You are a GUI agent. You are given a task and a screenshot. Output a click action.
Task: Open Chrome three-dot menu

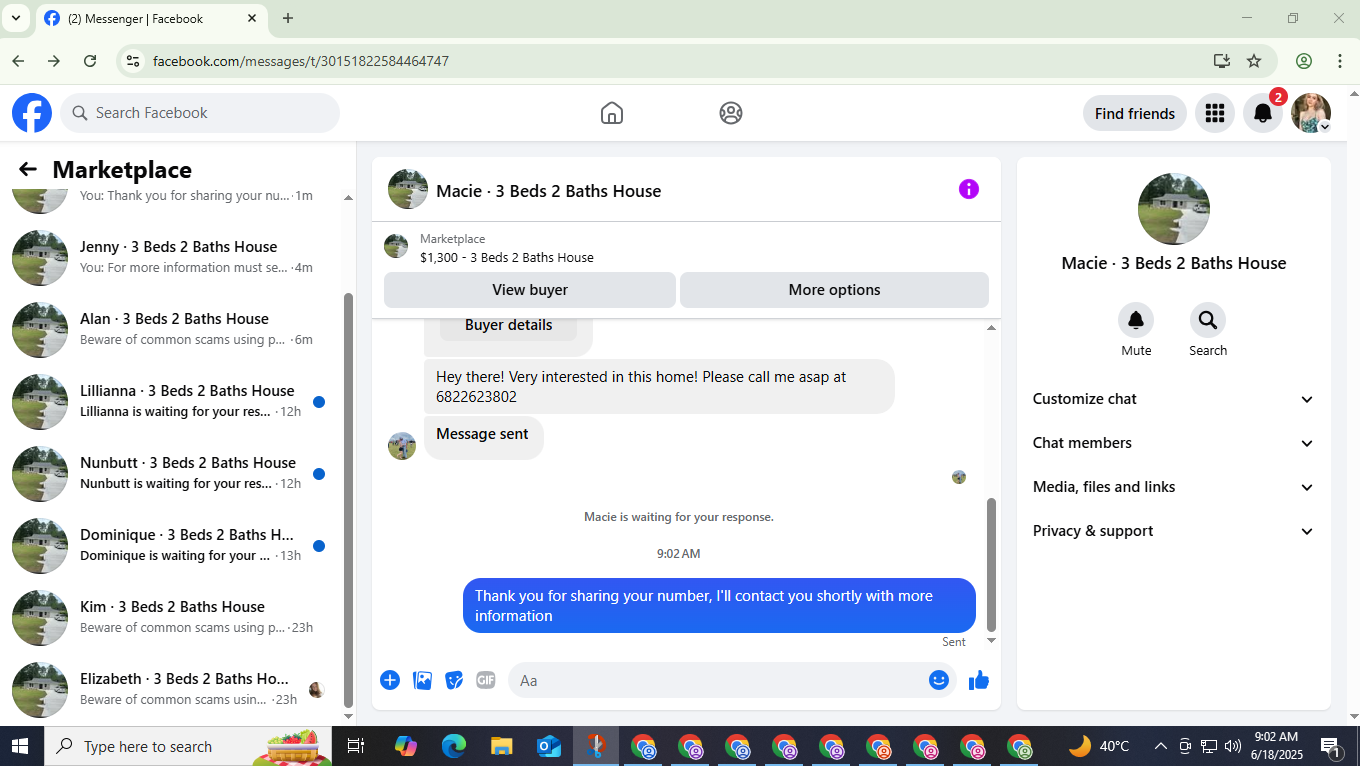coord(1340,61)
